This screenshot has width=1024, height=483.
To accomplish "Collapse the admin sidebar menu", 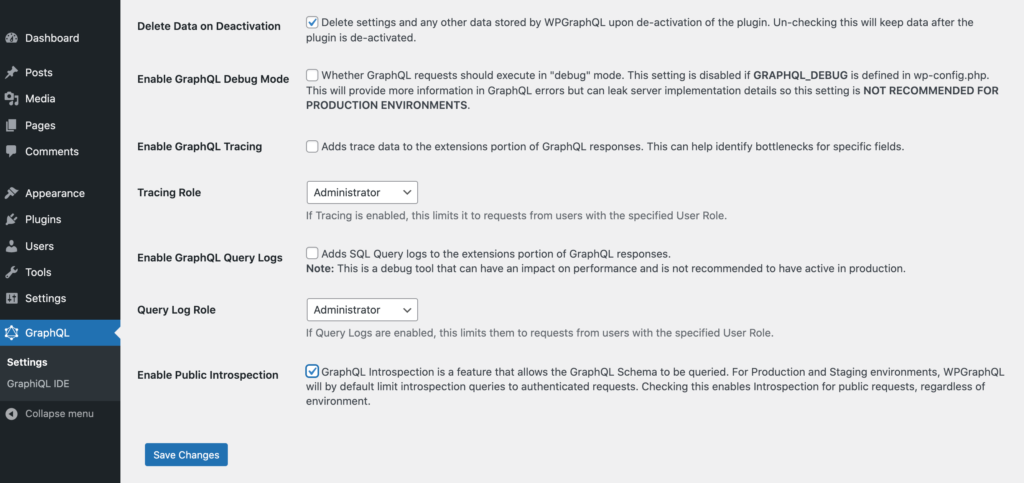I will click(x=50, y=414).
